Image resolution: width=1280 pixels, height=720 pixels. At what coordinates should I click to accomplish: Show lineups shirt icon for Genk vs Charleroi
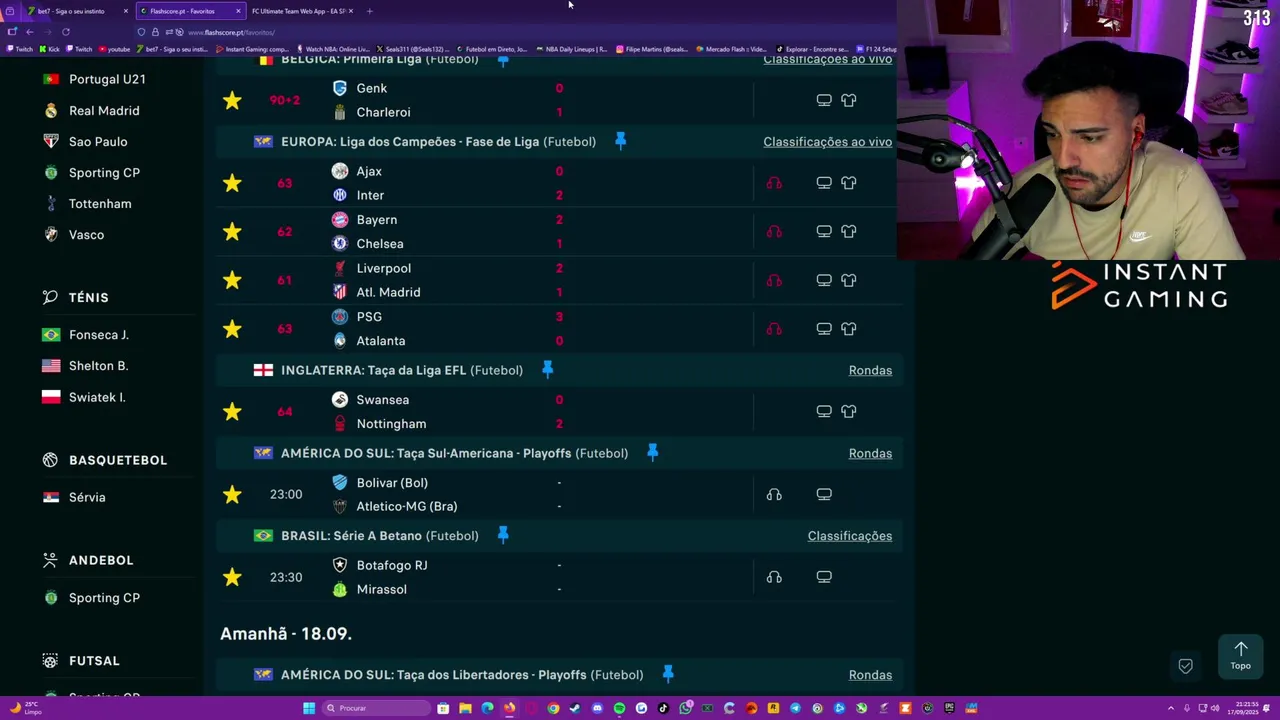(849, 100)
